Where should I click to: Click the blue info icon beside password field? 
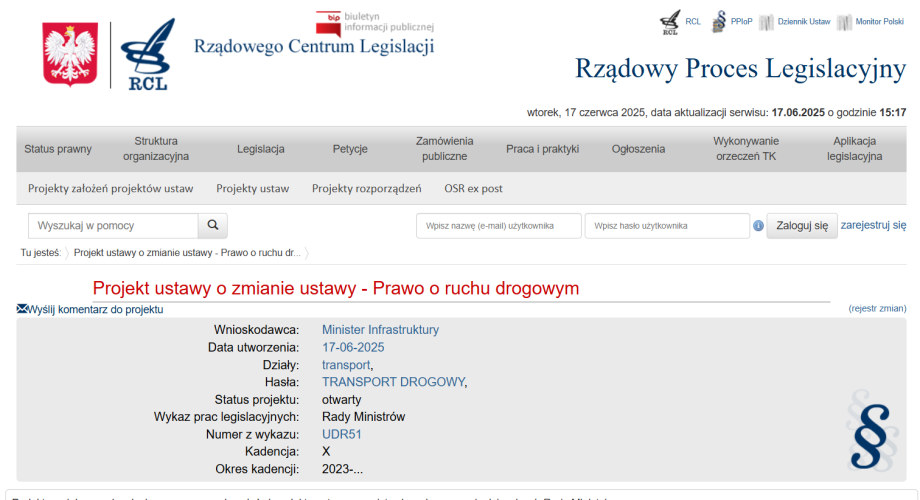[x=759, y=226]
